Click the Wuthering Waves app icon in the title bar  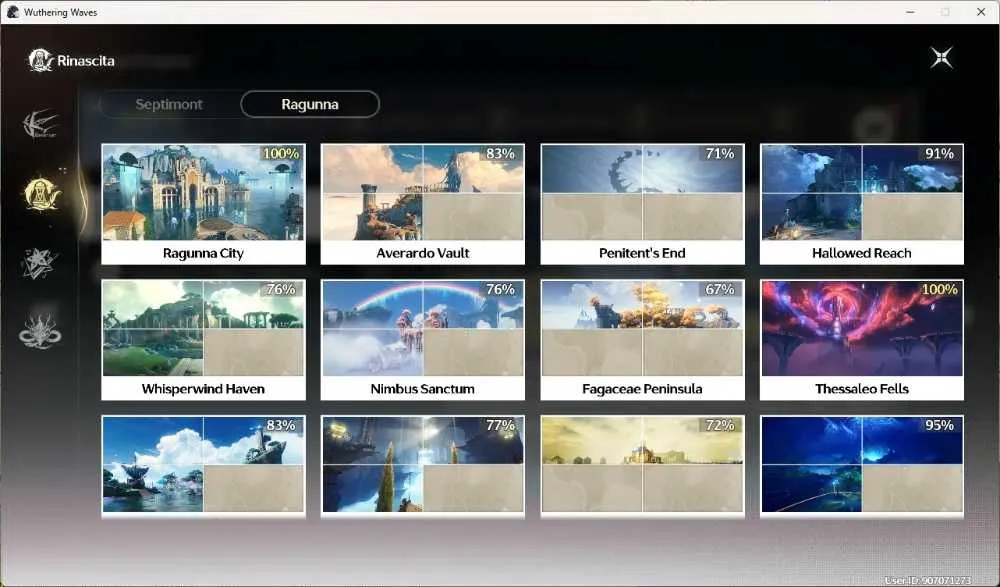click(x=12, y=12)
